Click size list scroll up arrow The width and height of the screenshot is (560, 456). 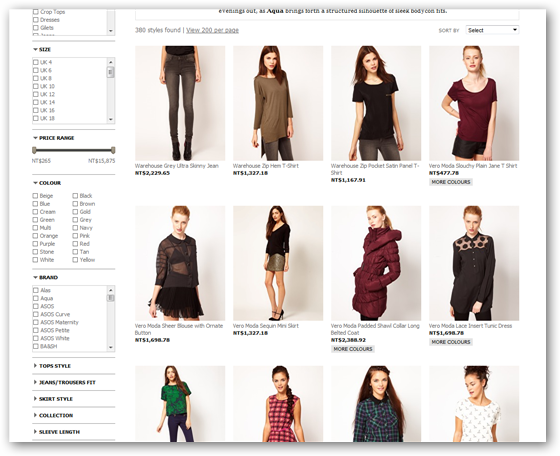(111, 62)
